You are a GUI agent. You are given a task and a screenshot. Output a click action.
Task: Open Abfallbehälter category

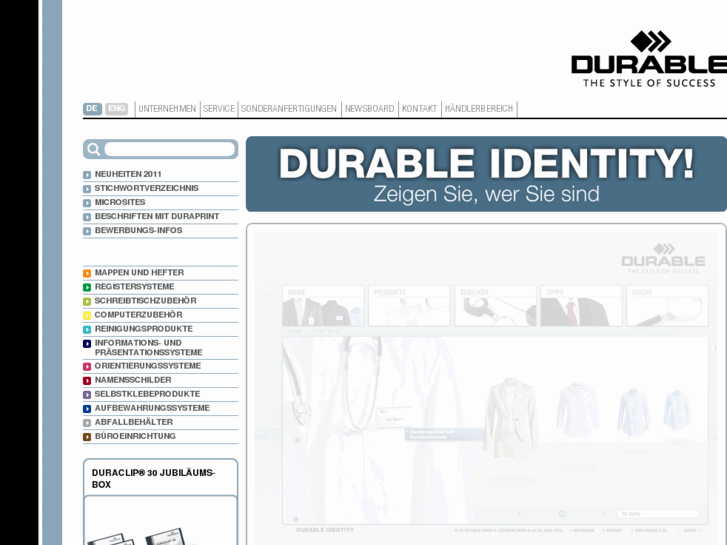134,422
